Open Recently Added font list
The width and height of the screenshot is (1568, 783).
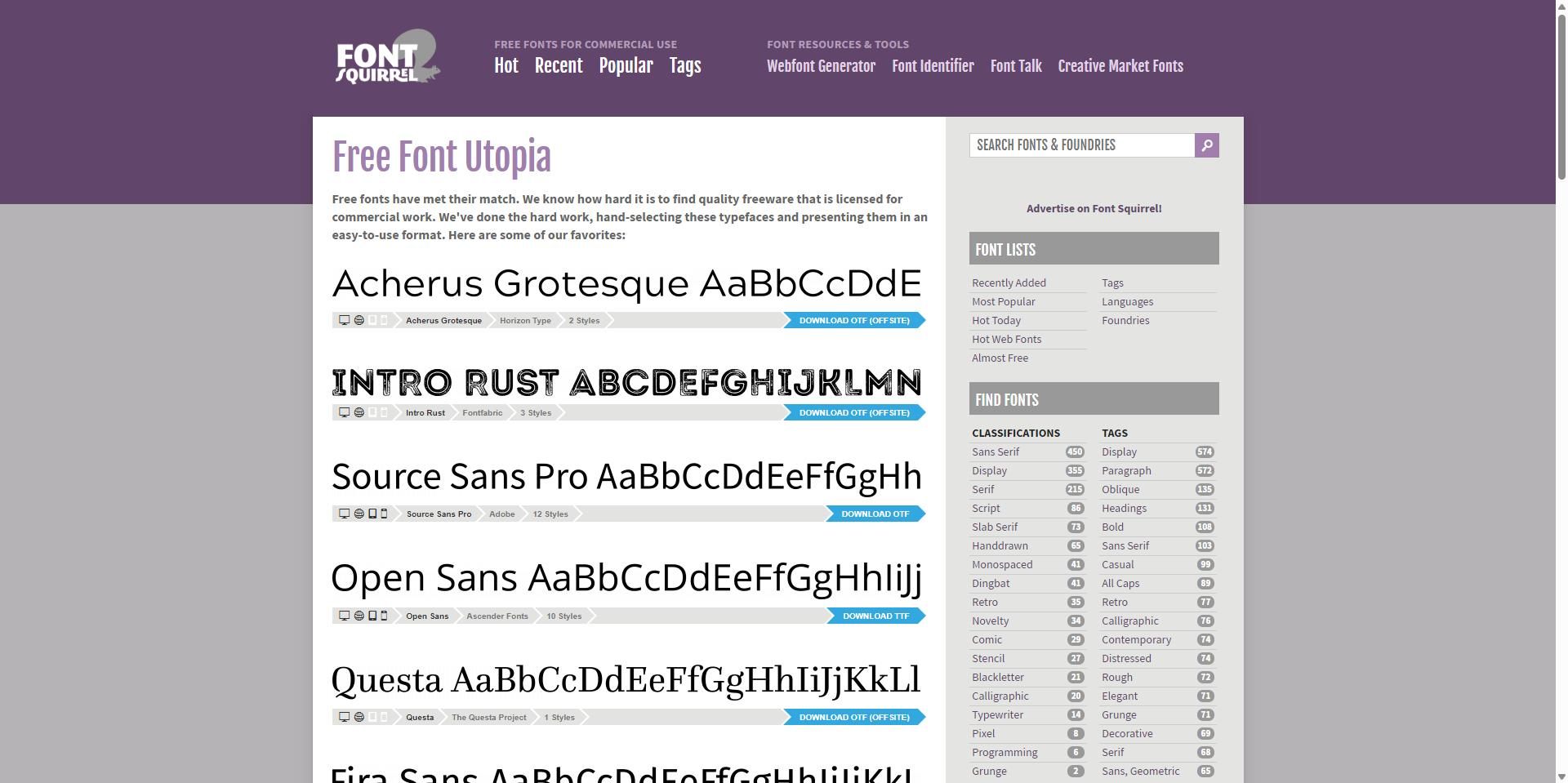pyautogui.click(x=1009, y=283)
